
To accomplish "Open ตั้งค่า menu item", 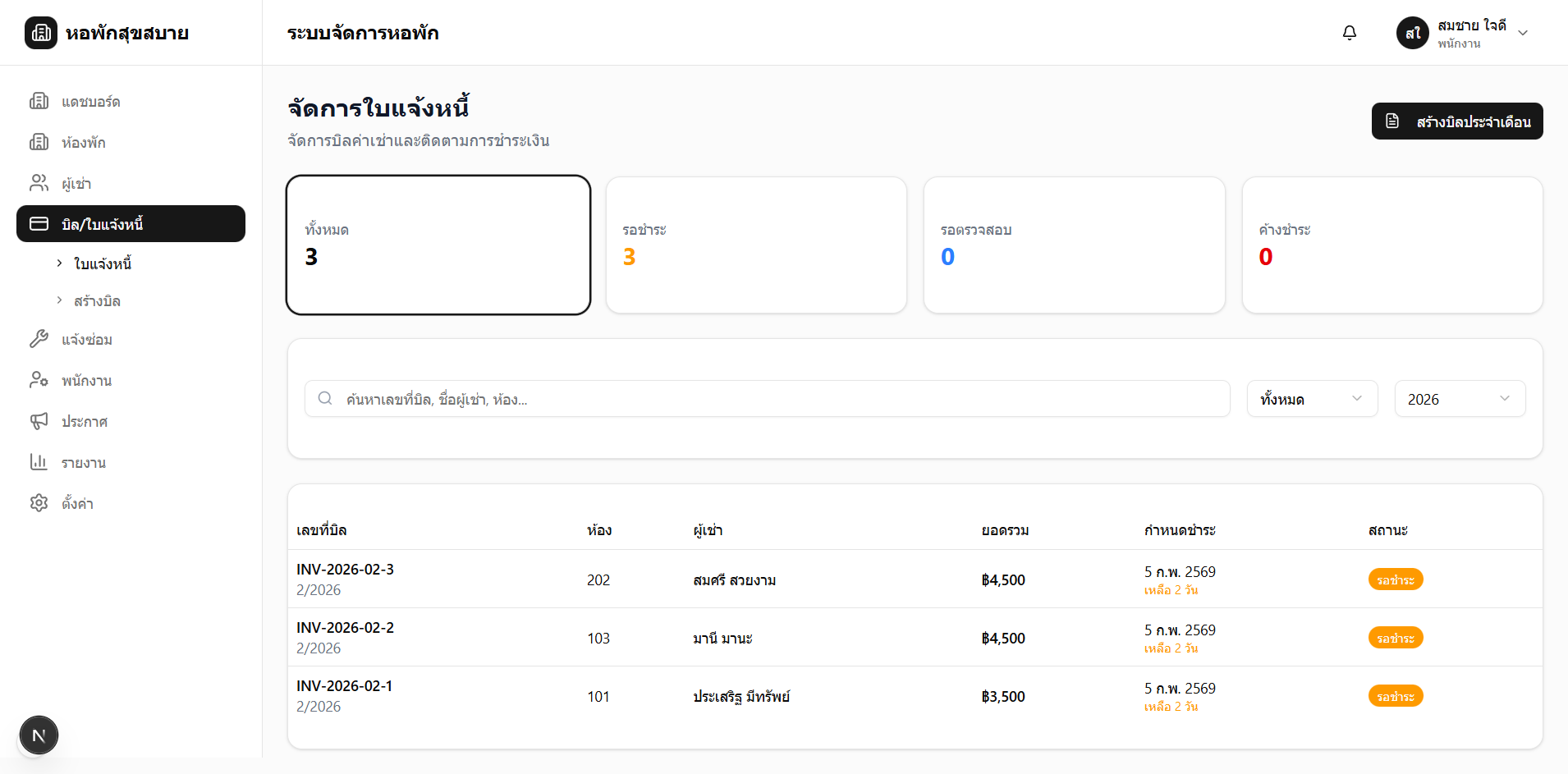I will coord(131,503).
